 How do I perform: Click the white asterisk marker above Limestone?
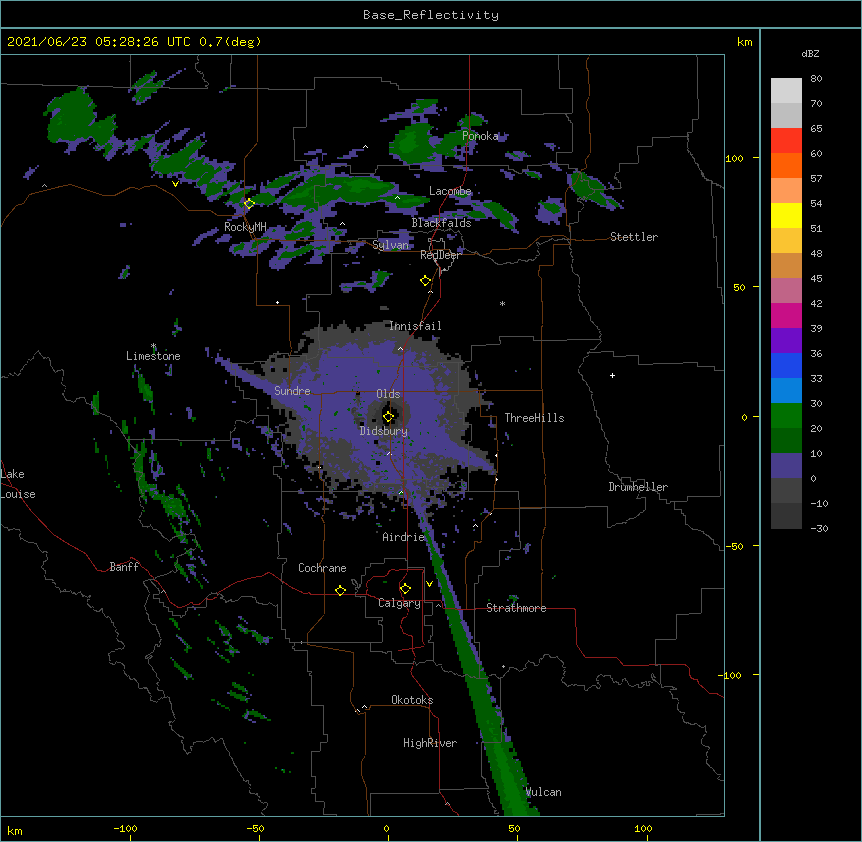pyautogui.click(x=154, y=346)
